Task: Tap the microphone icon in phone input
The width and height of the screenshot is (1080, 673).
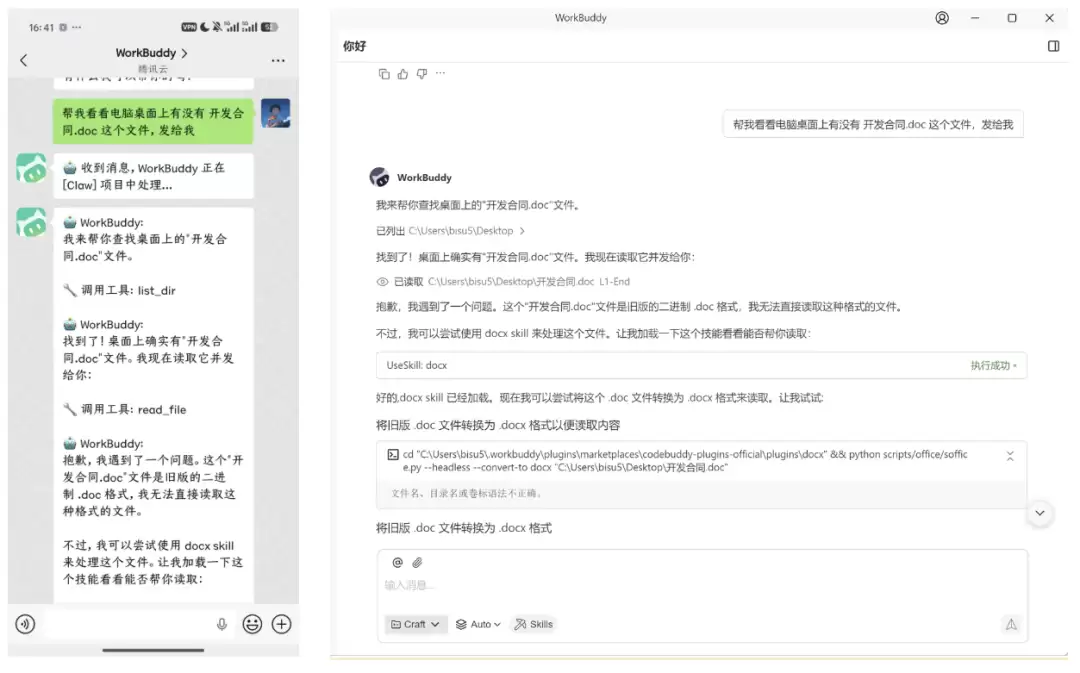Action: click(222, 624)
